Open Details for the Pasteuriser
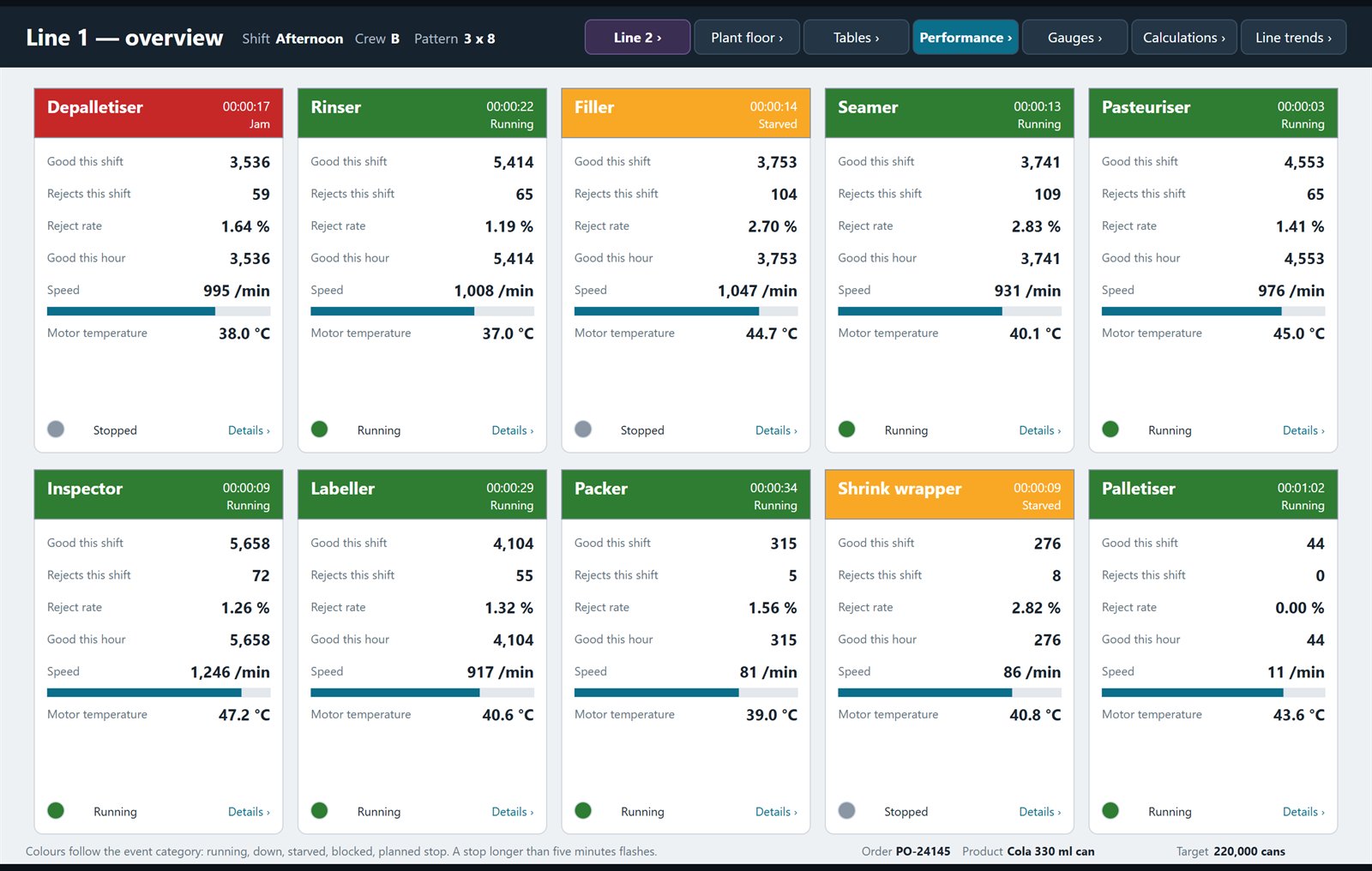Screen dimensions: 1372x871 1303,430
